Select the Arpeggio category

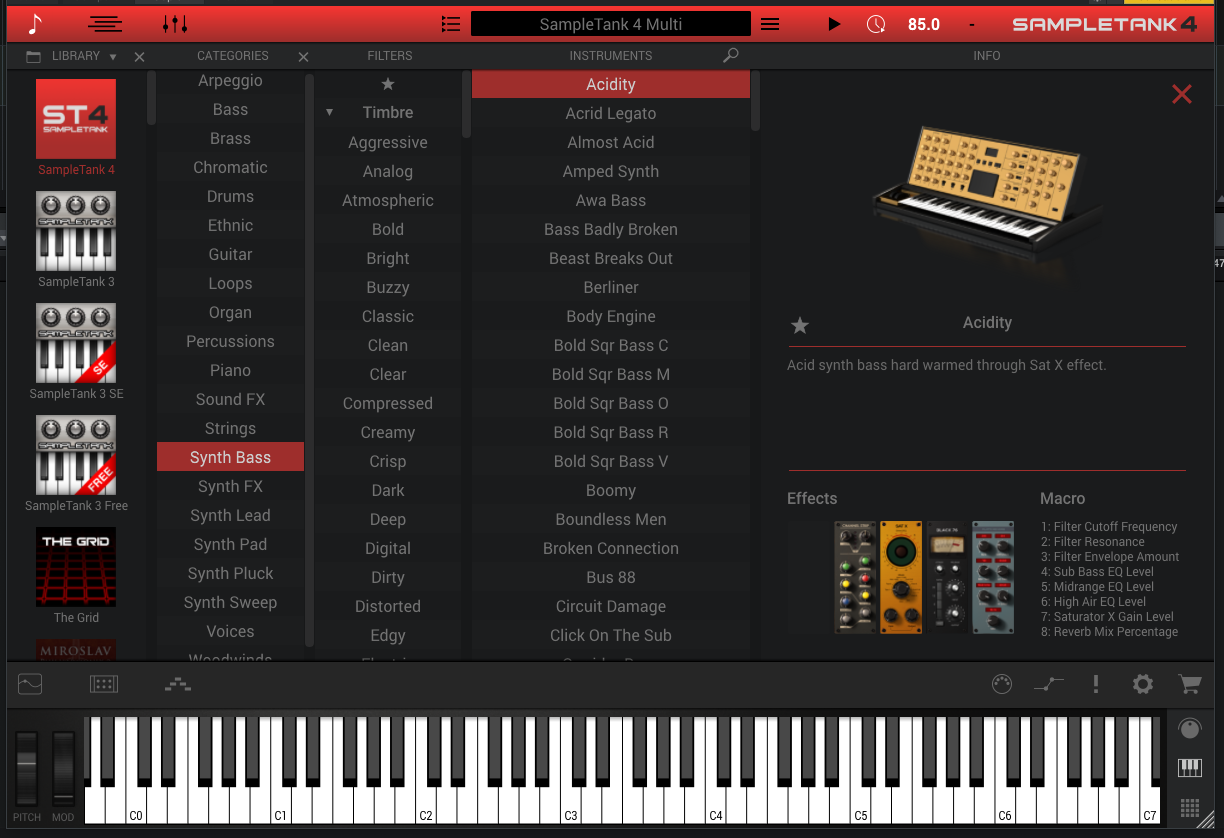pos(230,81)
